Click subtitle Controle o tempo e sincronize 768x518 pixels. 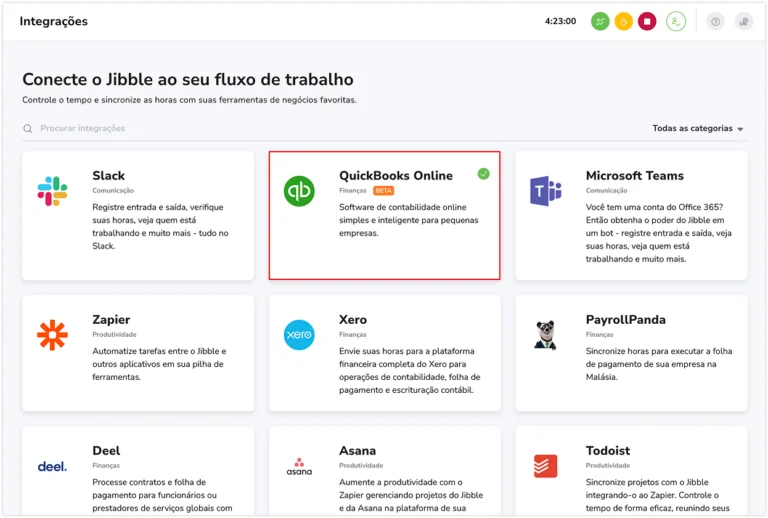pos(189,100)
